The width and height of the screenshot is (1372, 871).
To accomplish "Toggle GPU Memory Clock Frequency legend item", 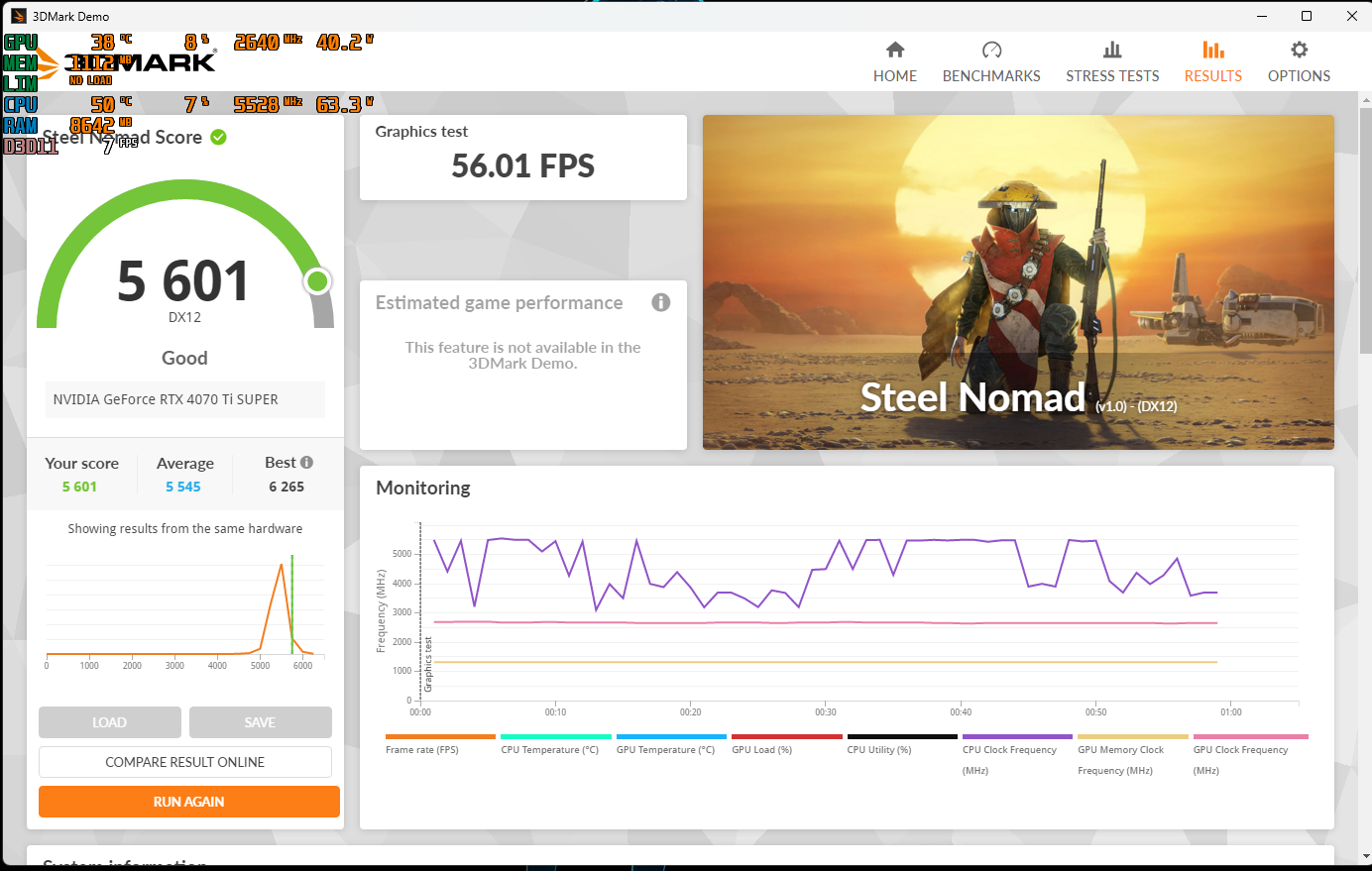I will coord(1132,755).
